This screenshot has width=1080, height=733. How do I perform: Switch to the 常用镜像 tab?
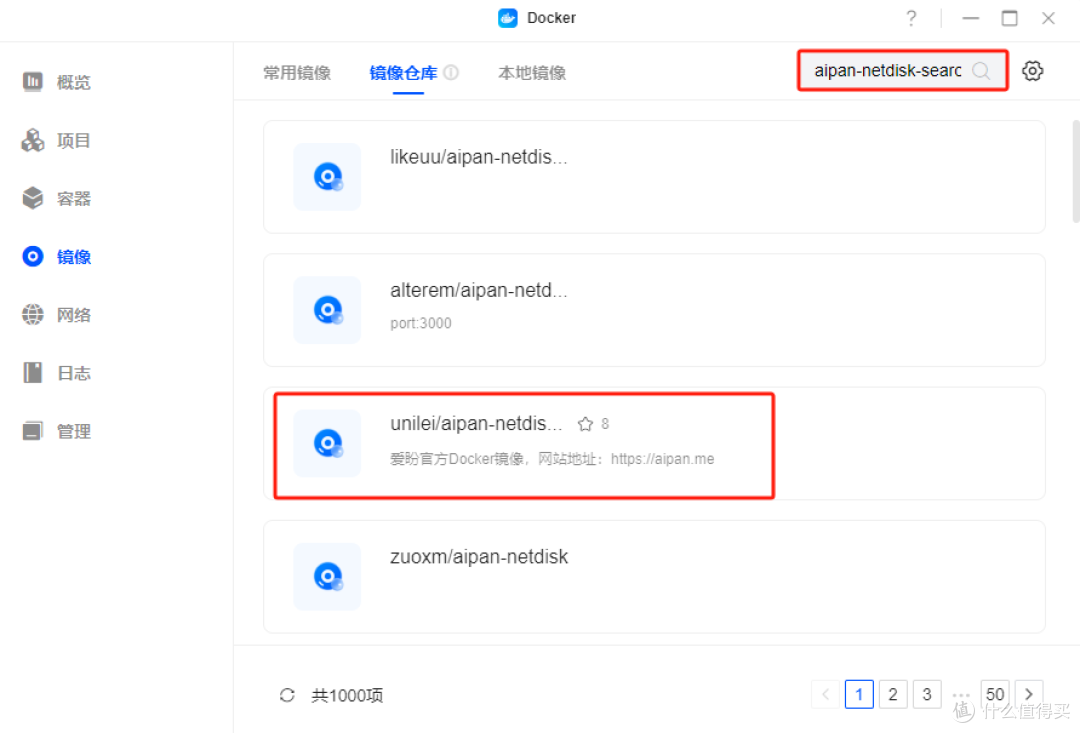(x=297, y=72)
